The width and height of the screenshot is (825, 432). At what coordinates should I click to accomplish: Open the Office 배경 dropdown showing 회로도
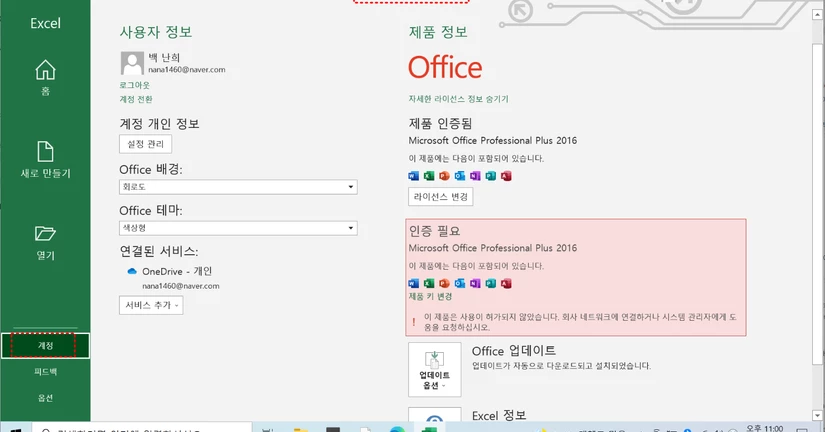tap(238, 187)
